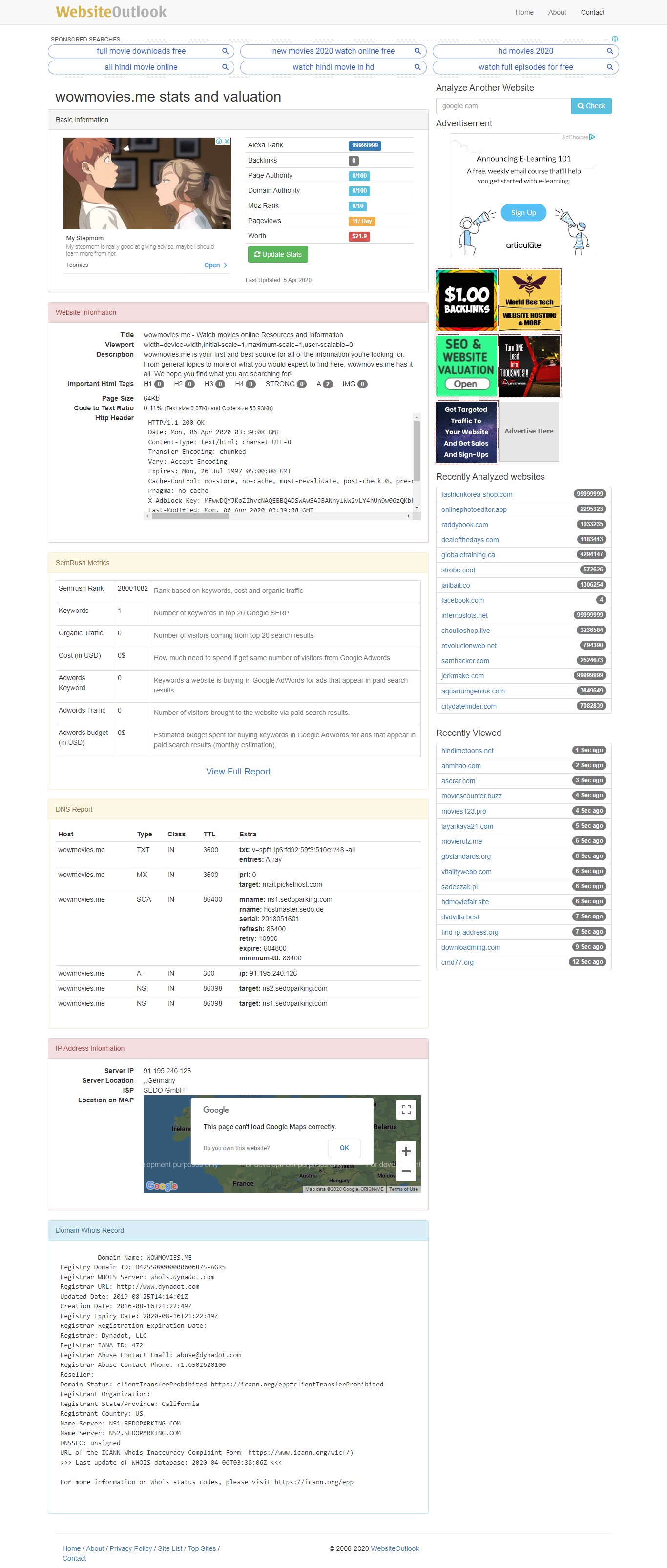Search icon for 'hd movies 2020'
Viewport: 667px width, 1568px height.
point(610,51)
